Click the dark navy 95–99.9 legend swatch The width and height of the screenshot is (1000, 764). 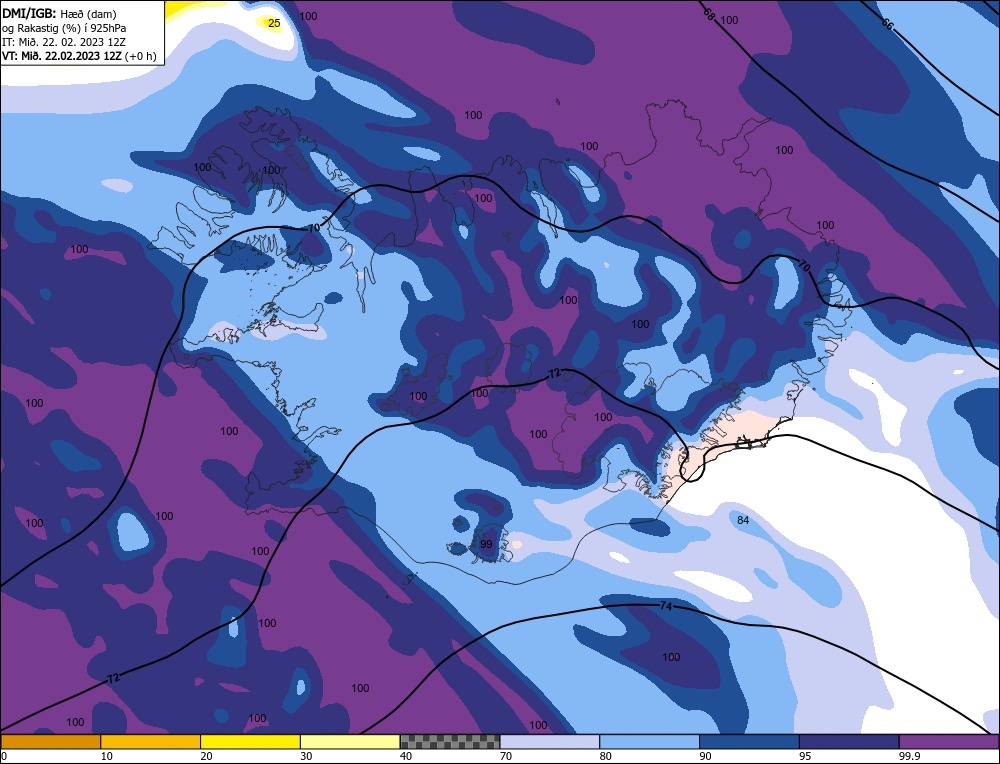pyautogui.click(x=849, y=742)
